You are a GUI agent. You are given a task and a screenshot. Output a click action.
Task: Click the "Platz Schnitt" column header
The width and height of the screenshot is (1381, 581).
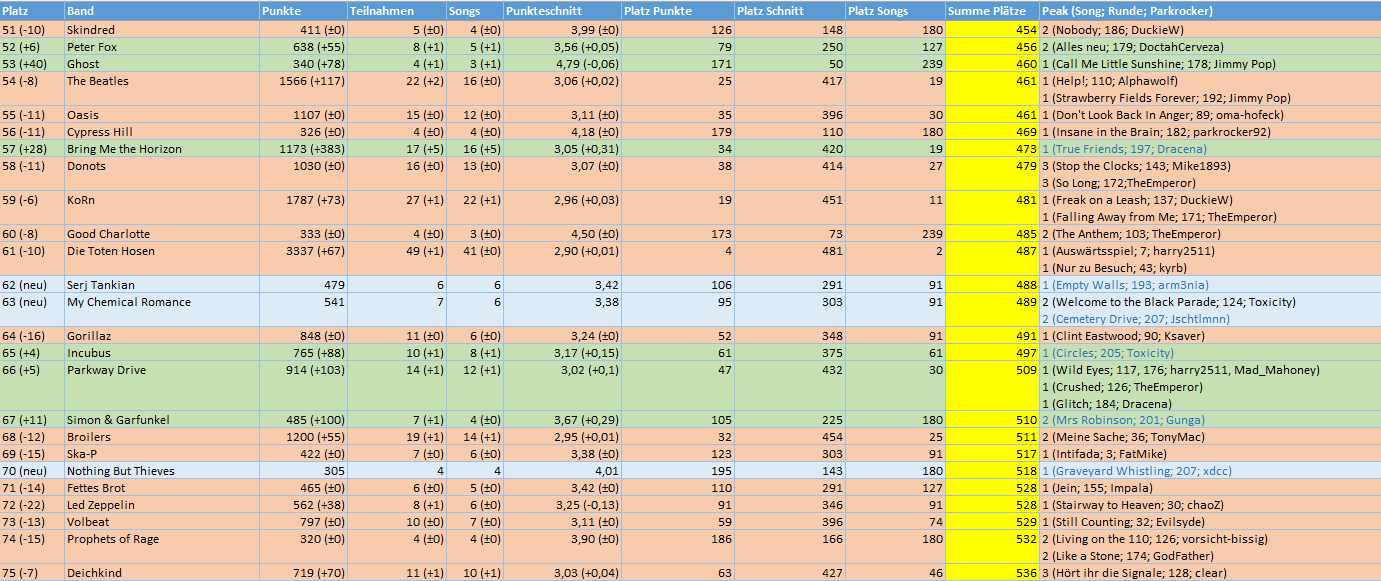tap(789, 11)
